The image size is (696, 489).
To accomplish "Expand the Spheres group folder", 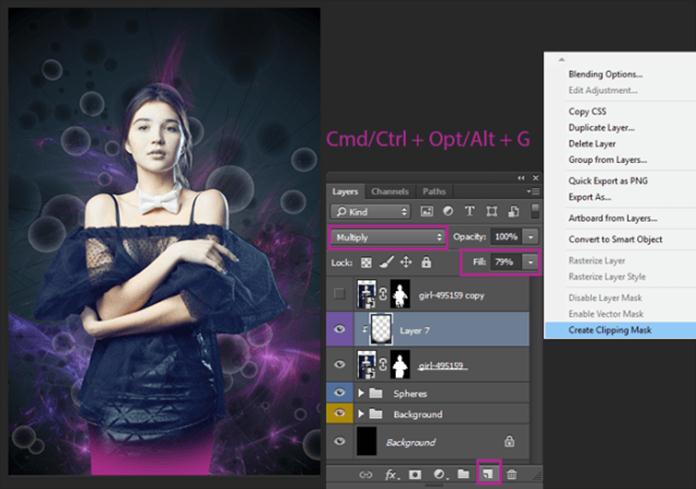I will [x=362, y=393].
